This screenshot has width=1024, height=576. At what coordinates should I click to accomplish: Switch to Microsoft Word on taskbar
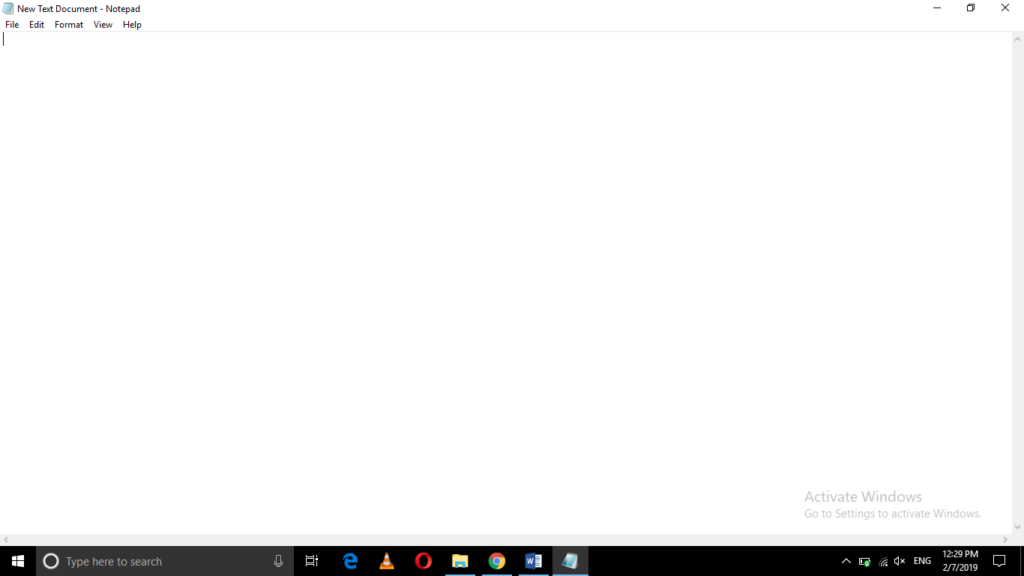534,561
